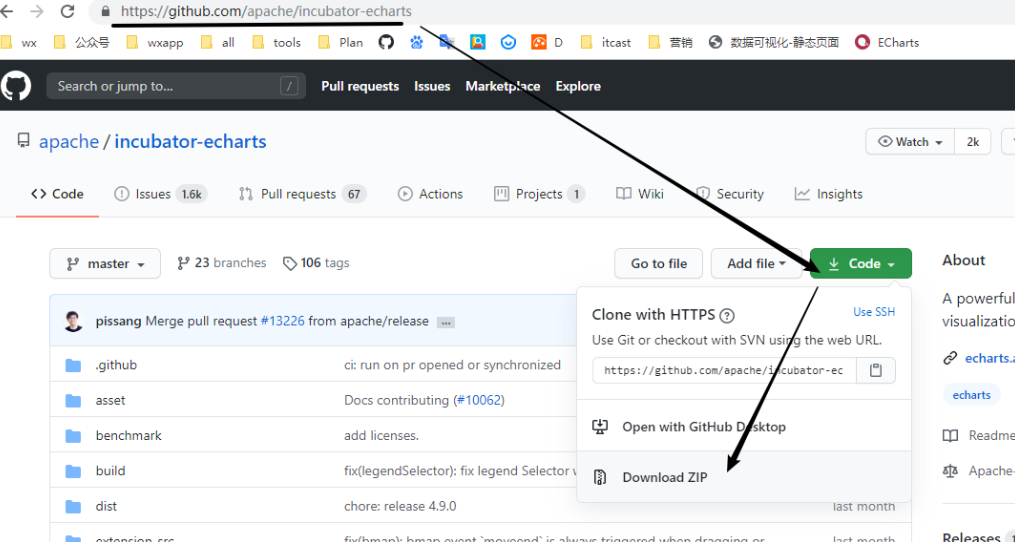Select the HTTPS clone URL field
This screenshot has width=1015, height=542.
724,370
